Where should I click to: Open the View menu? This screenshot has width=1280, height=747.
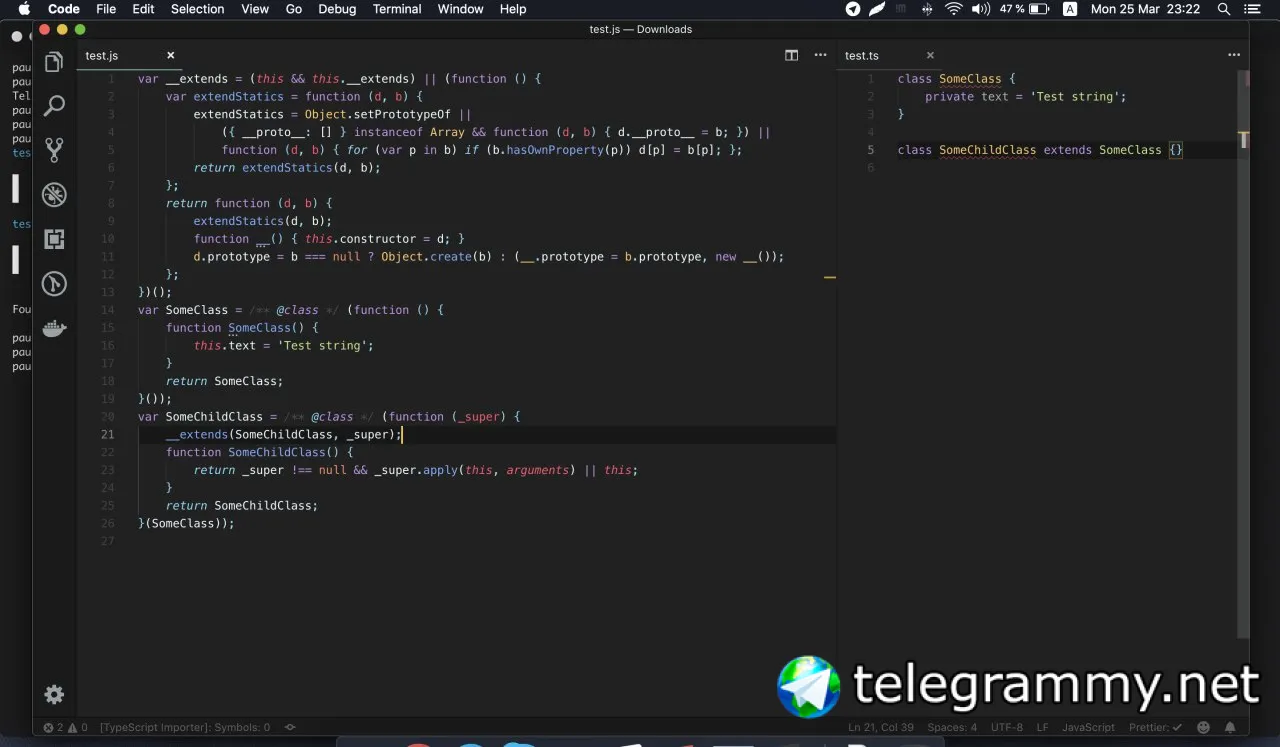255,9
